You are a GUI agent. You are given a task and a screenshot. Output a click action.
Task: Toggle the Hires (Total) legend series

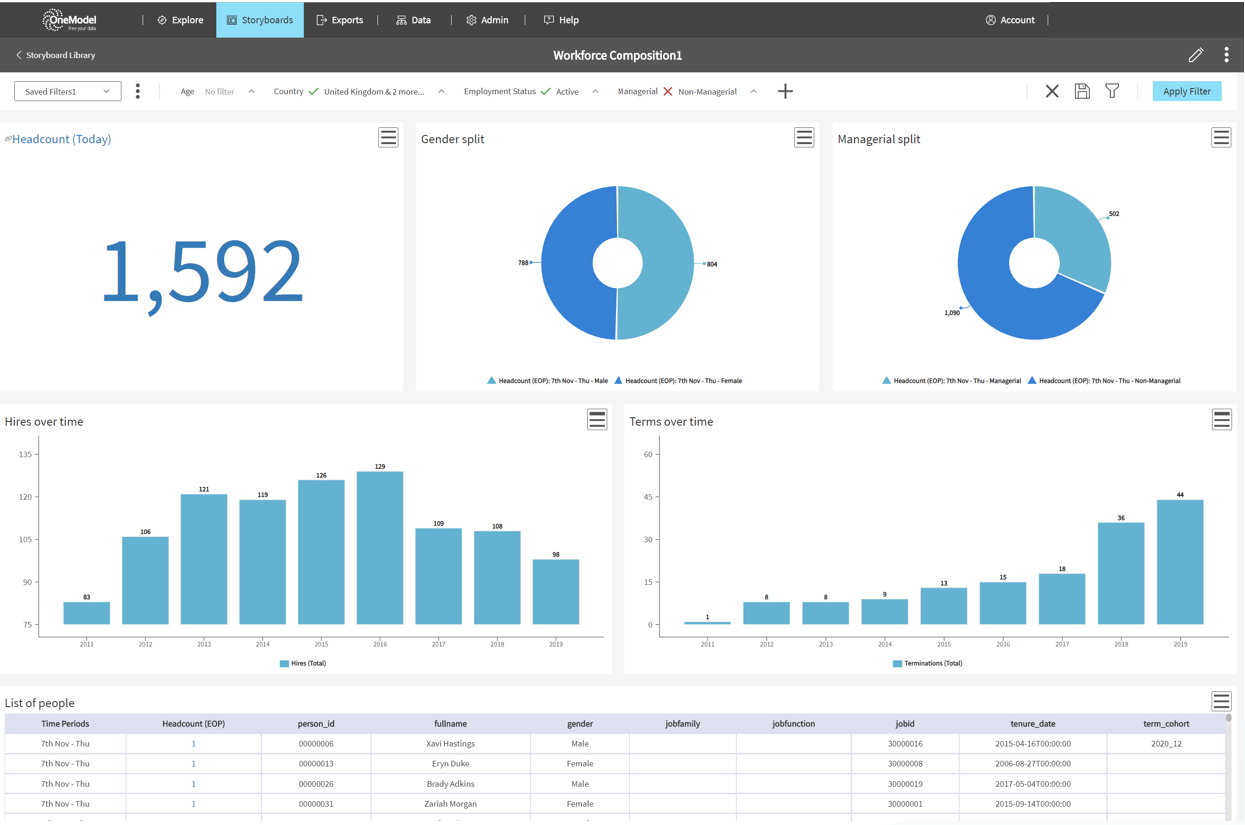(x=303, y=664)
